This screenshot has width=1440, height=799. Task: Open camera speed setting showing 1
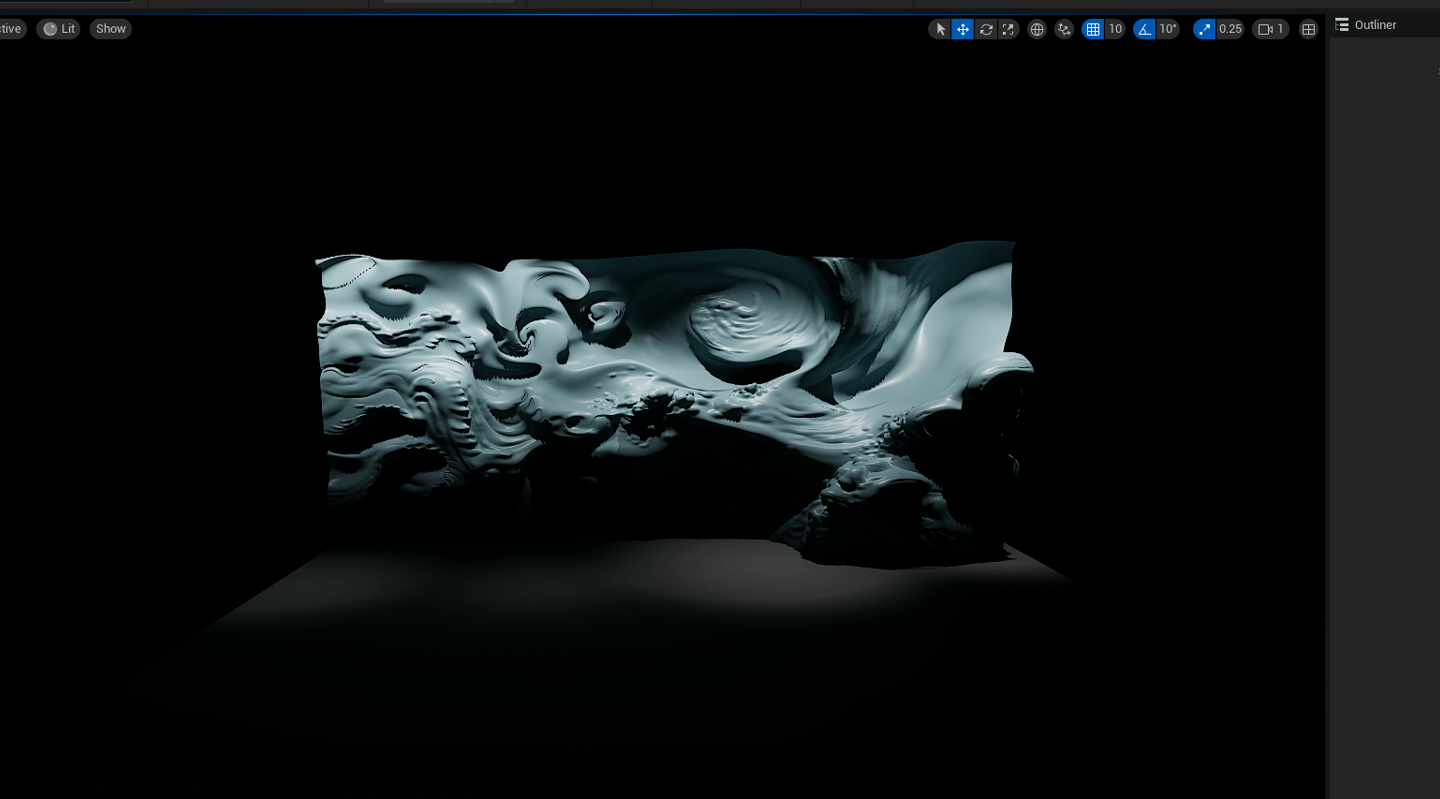click(1271, 29)
